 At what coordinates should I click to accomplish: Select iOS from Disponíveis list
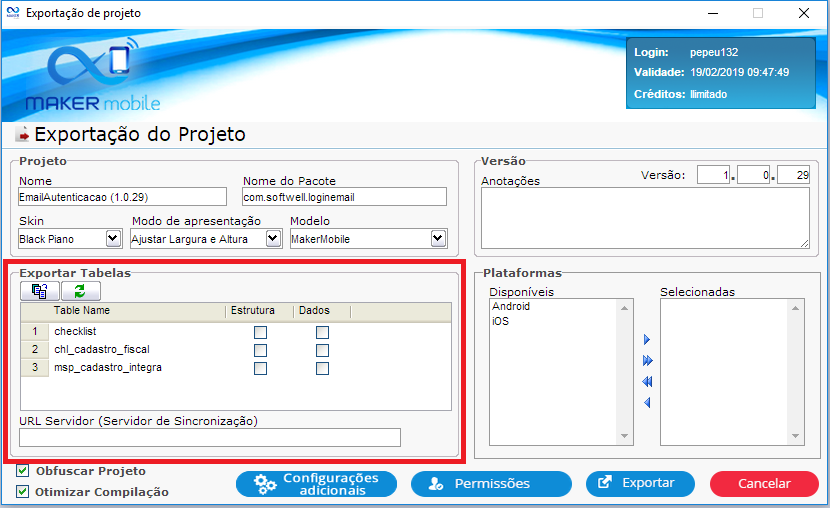point(501,322)
